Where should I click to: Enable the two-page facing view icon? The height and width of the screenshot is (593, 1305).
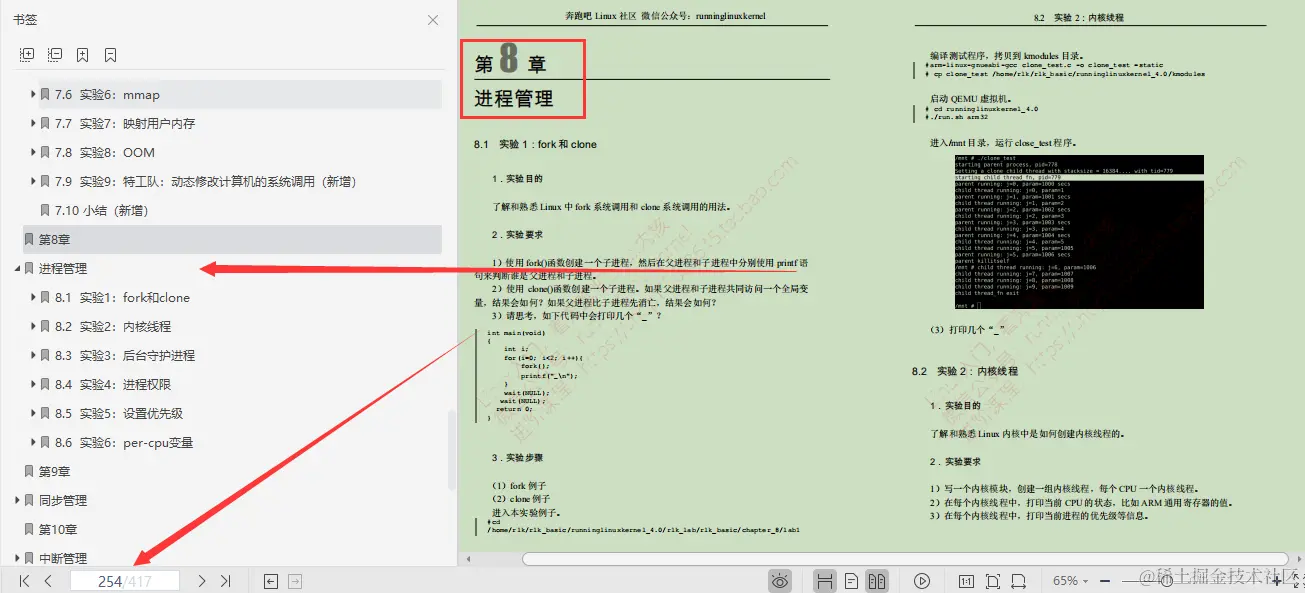(877, 580)
